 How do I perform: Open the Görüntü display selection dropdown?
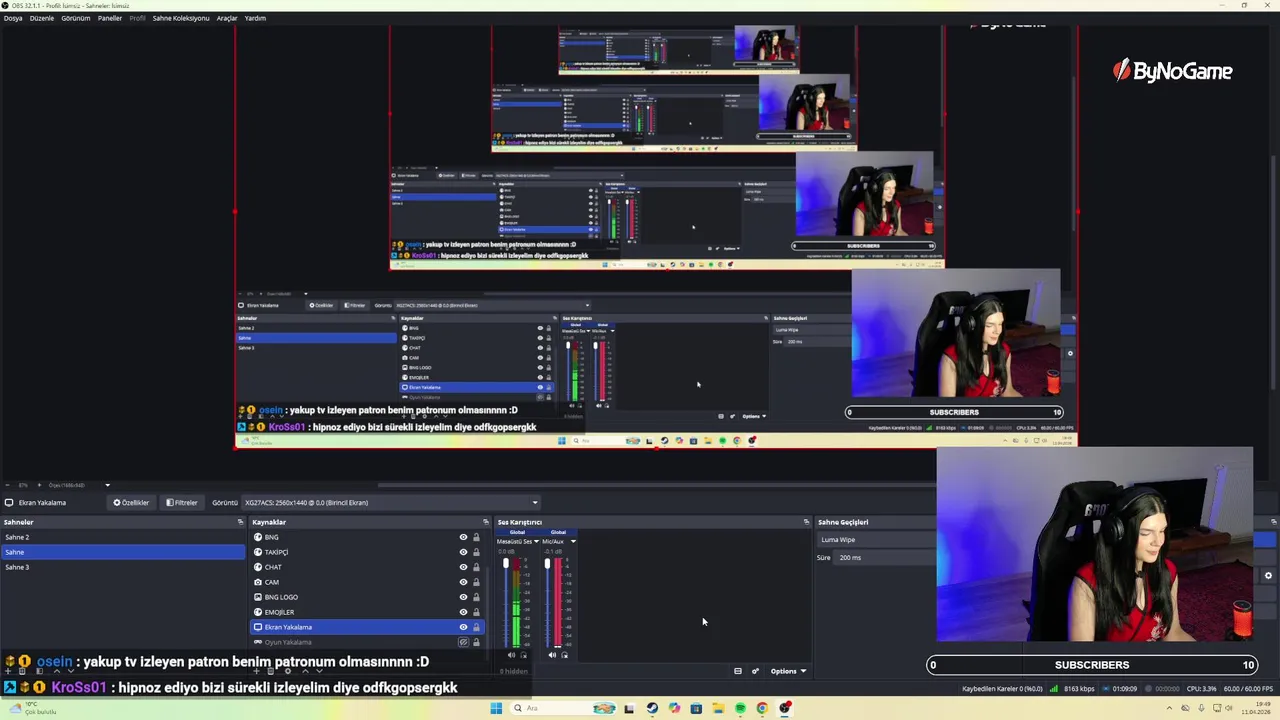390,503
